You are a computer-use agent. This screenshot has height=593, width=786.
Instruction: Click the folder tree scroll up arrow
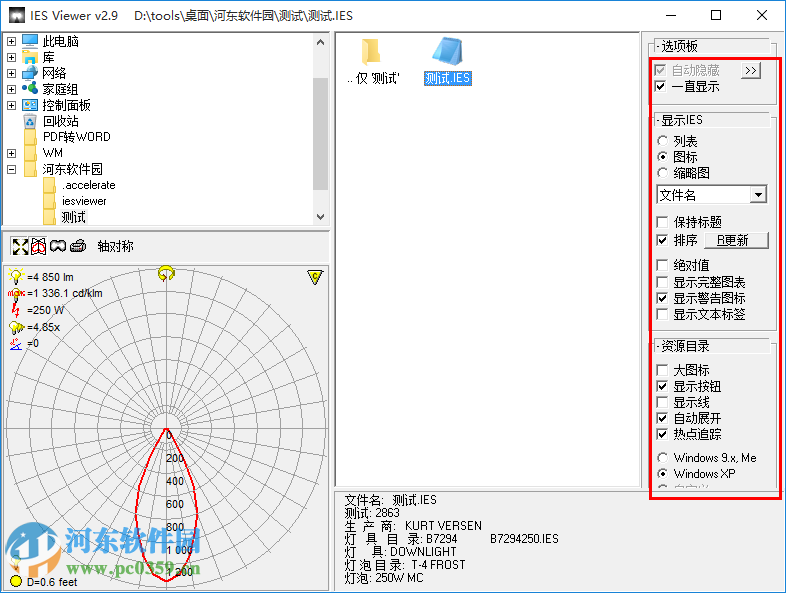[x=320, y=42]
